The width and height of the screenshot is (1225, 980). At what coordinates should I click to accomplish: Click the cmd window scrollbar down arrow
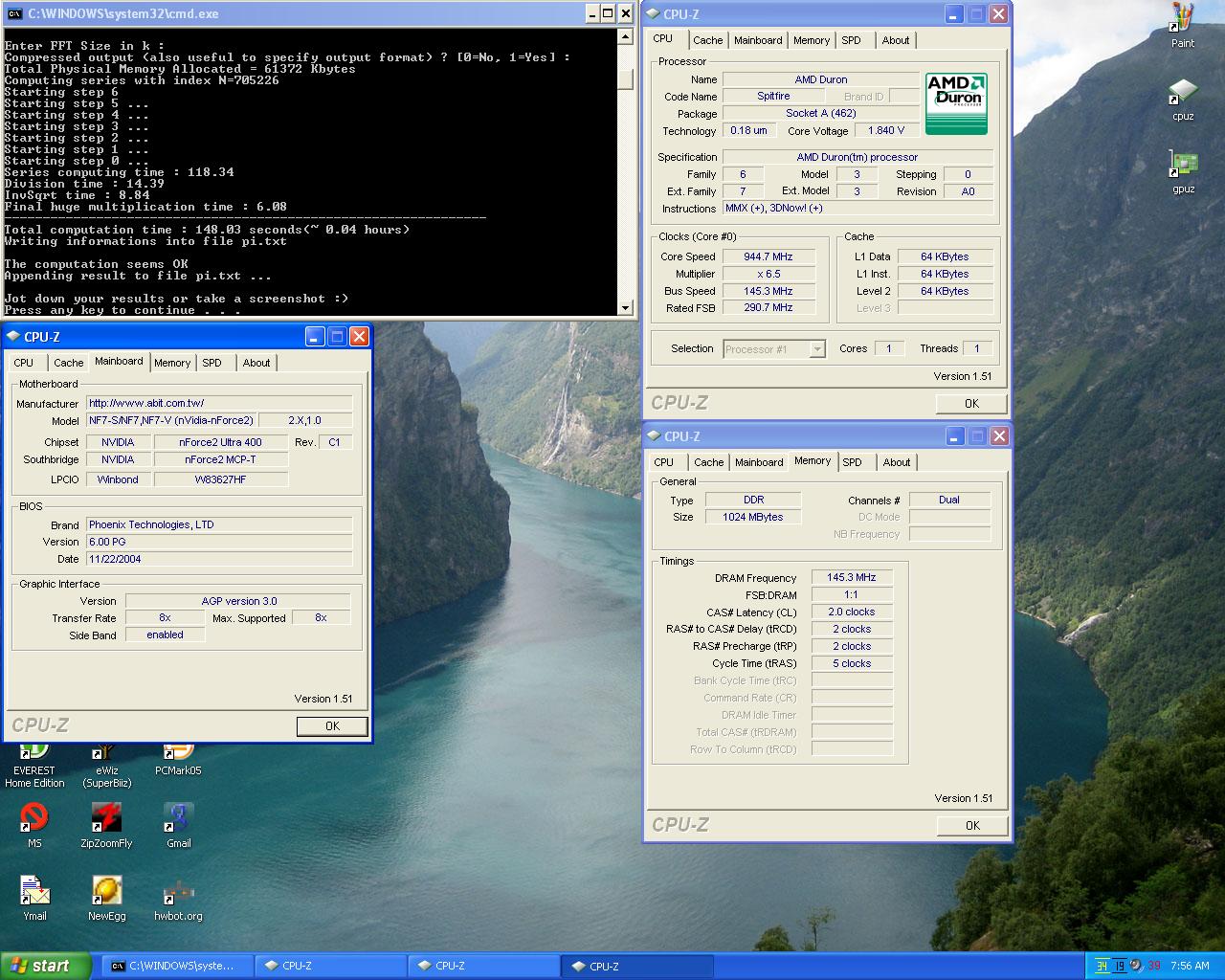(626, 308)
